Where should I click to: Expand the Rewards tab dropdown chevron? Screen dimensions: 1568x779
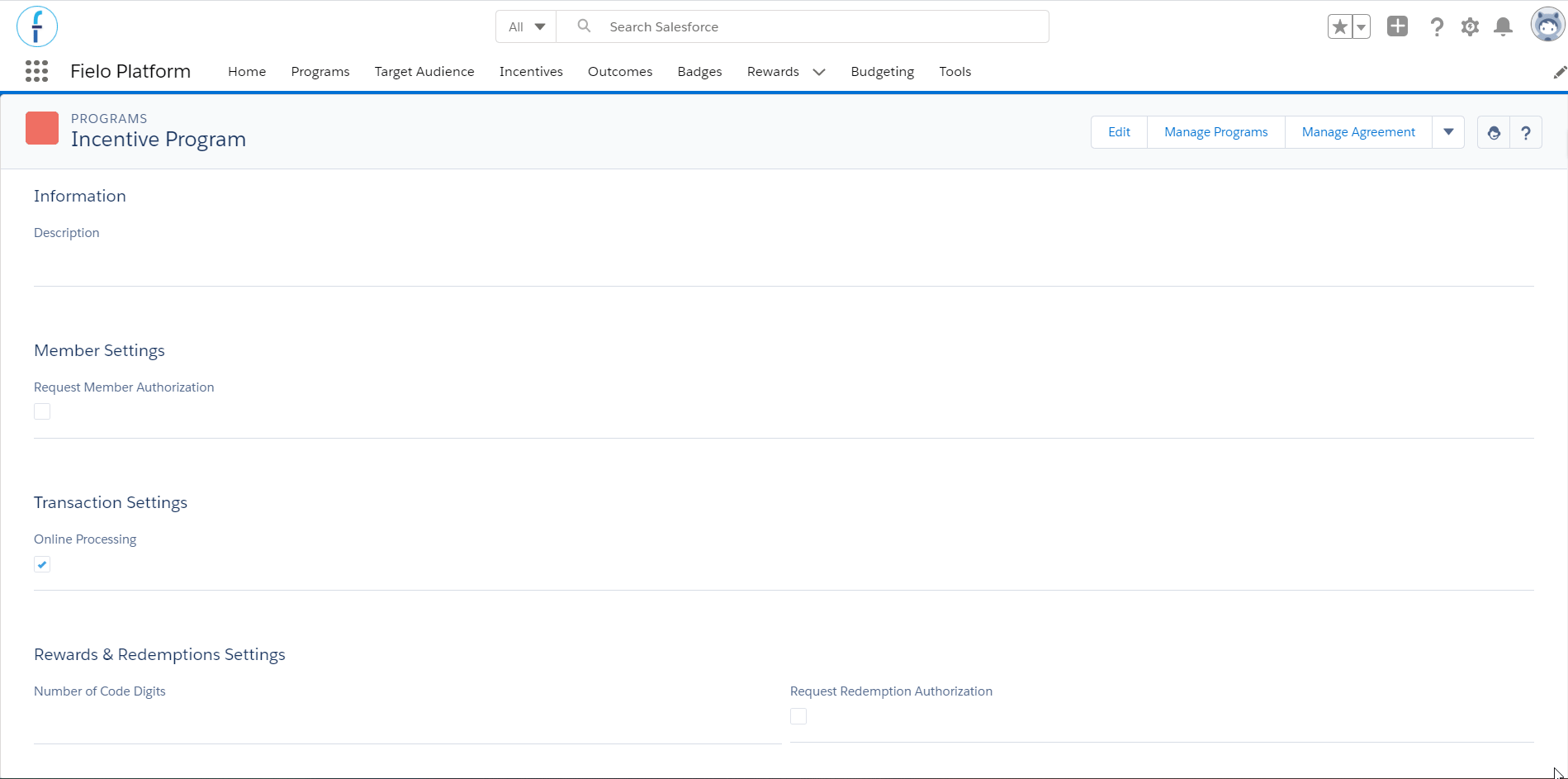819,72
